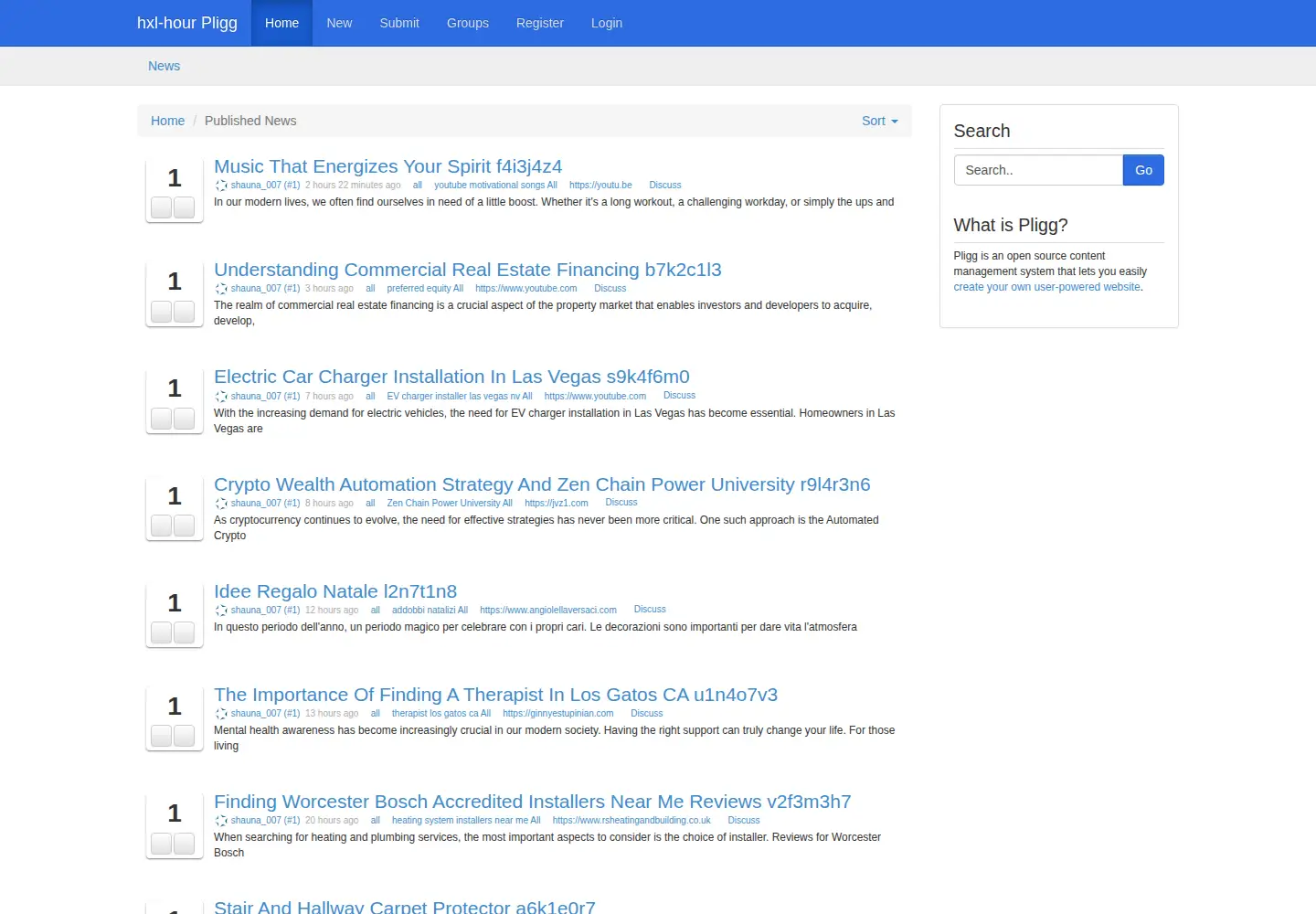Image resolution: width=1316 pixels, height=914 pixels.
Task: Click shauna_007 avatar under Electric Car Charger story
Action: pos(221,397)
